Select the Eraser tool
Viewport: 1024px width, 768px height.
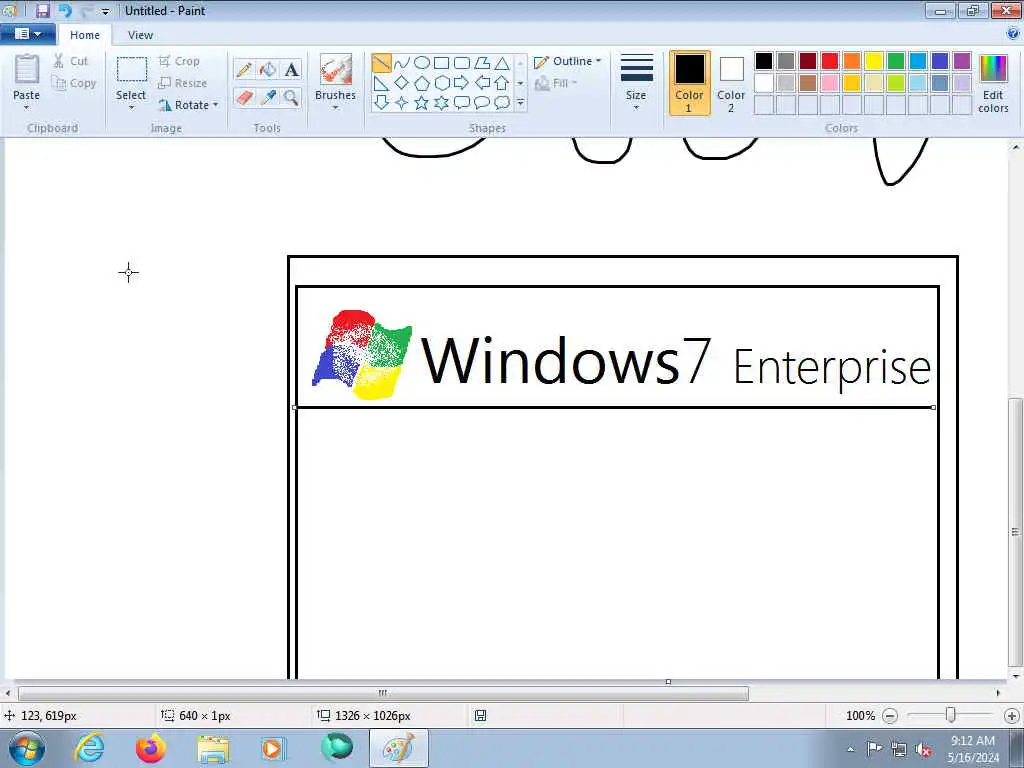[244, 97]
